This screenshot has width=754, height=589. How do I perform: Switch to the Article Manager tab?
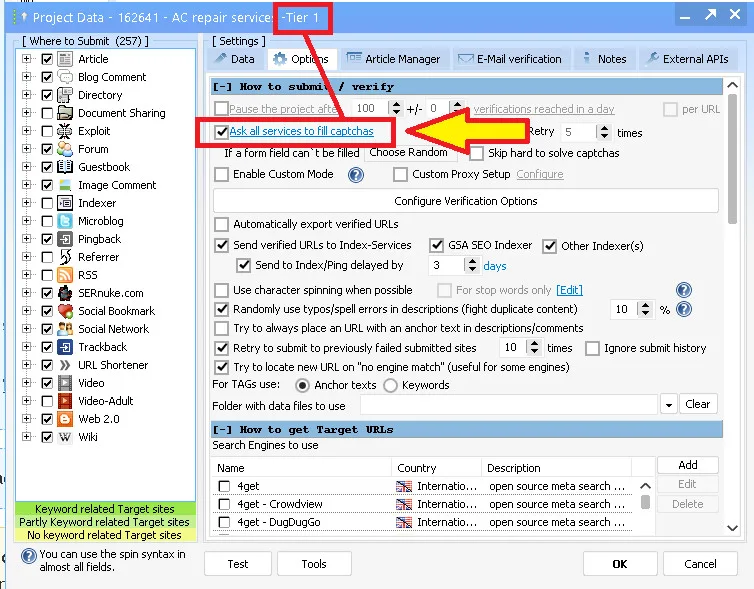coord(393,59)
